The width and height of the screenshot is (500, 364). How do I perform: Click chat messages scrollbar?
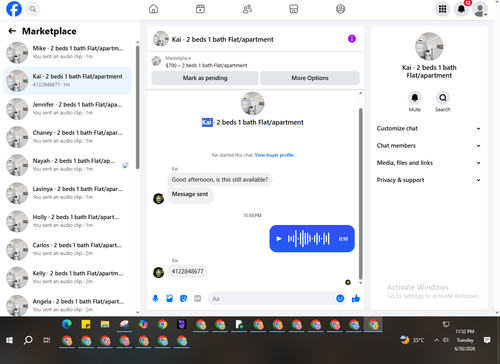[x=360, y=193]
